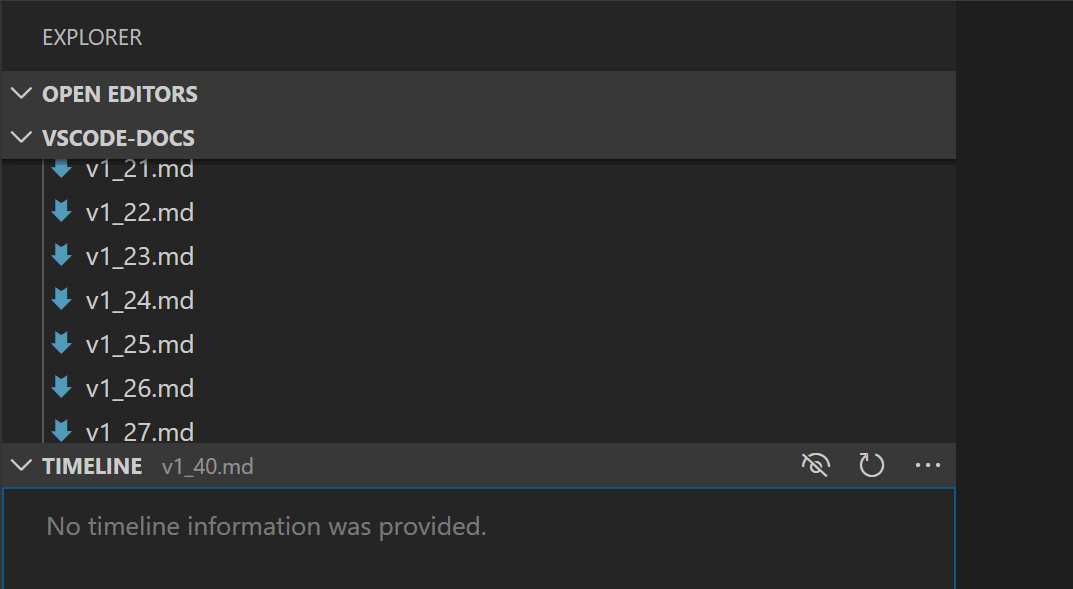The image size is (1073, 589).
Task: Click the file icon beside v1_23.md
Action: coord(61,256)
